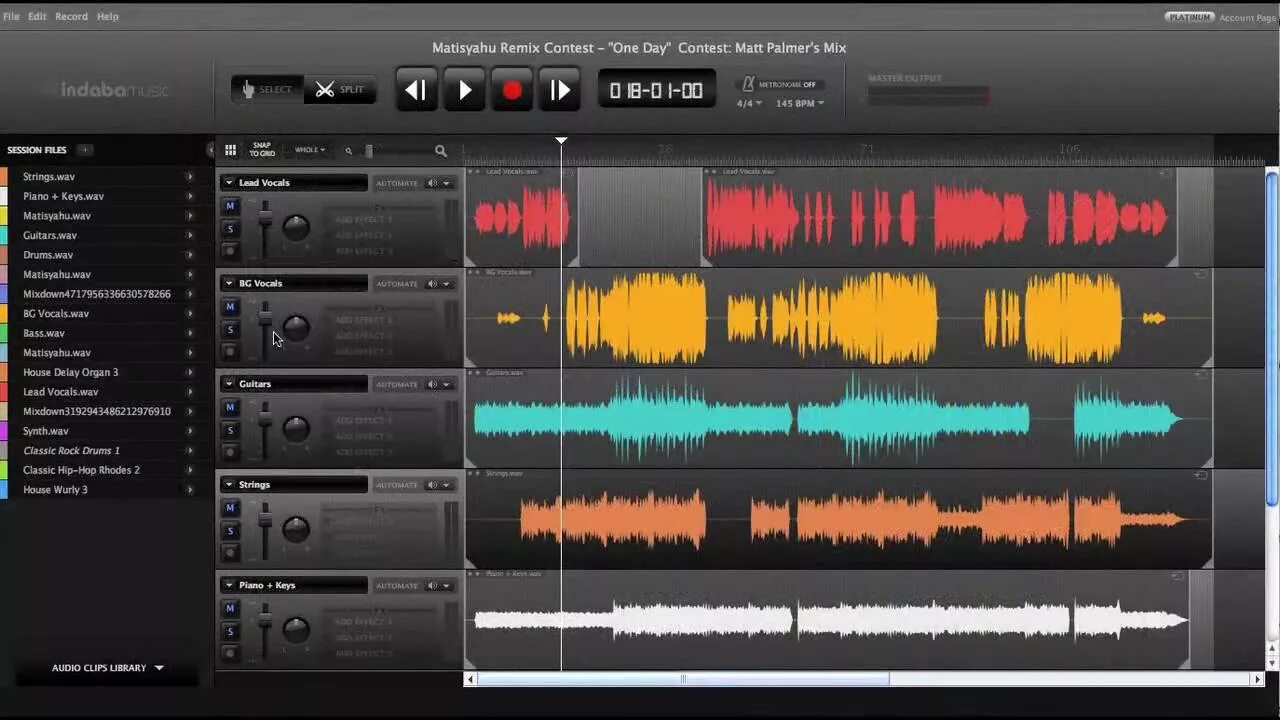The height and width of the screenshot is (720, 1280).
Task: Toggle the metronome on or off
Action: 779,84
